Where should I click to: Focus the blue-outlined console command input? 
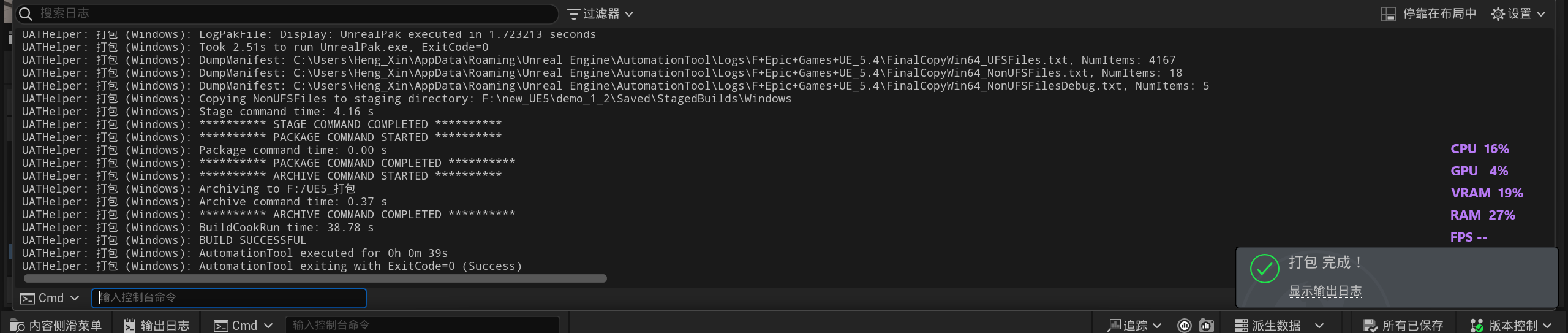(x=229, y=298)
